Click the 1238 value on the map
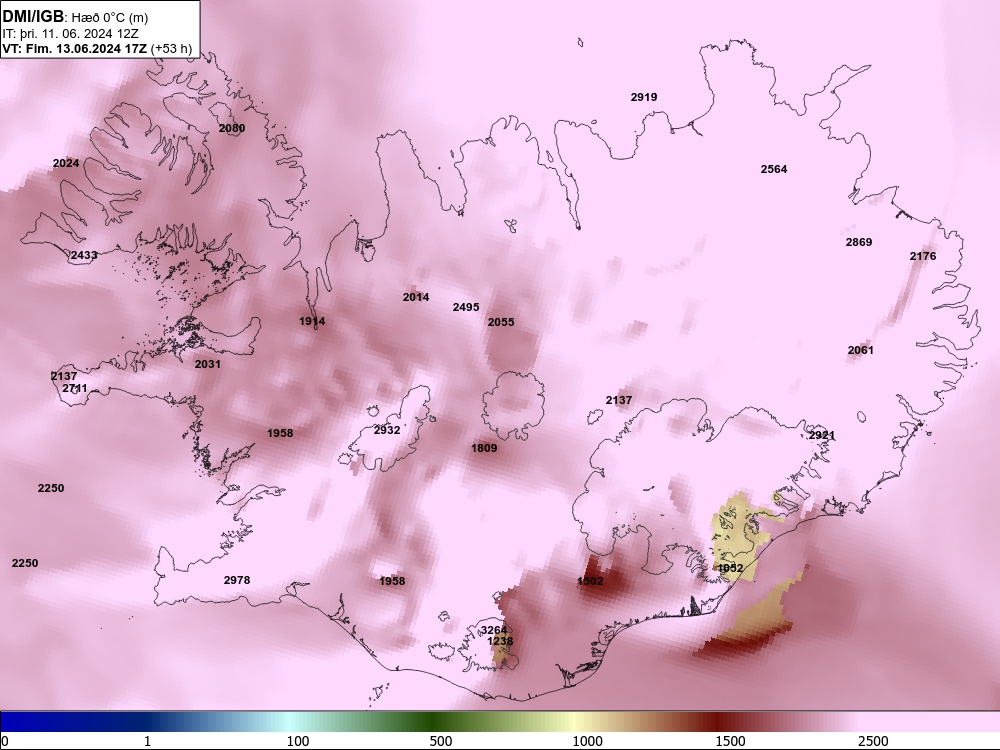The height and width of the screenshot is (750, 1000). 500,641
